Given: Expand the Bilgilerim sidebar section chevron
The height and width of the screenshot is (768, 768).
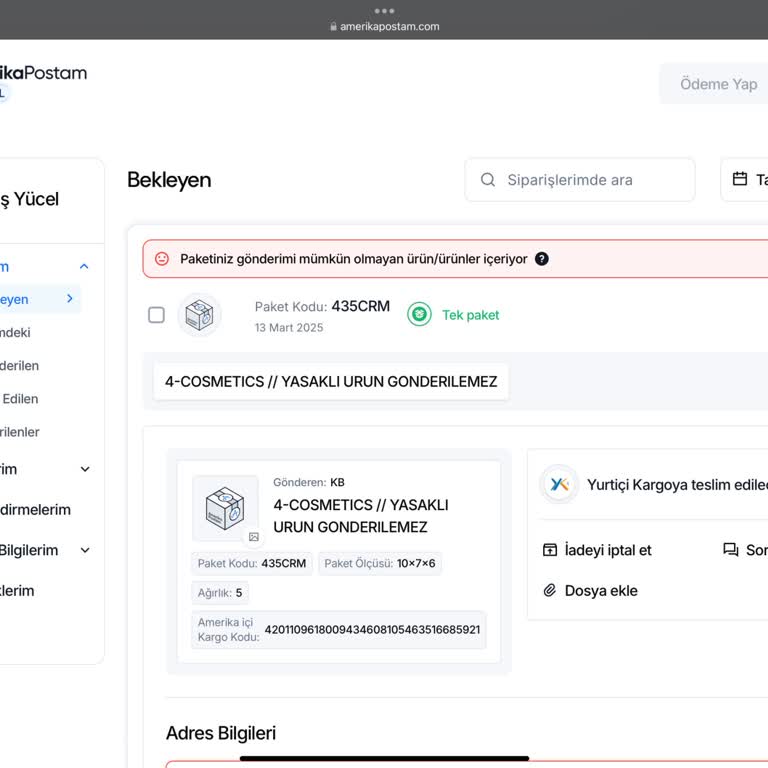Looking at the screenshot, I should 85,551.
